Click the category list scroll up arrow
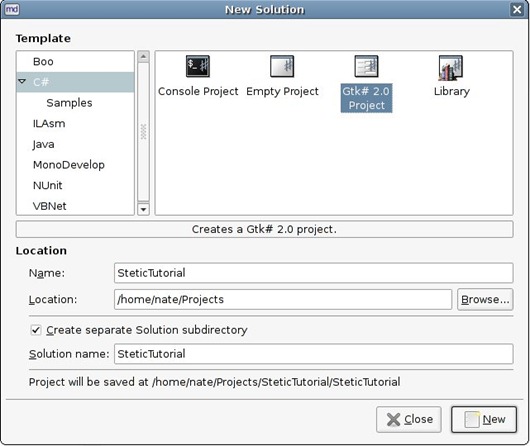Viewport: 530px width, 446px height. coord(143,56)
